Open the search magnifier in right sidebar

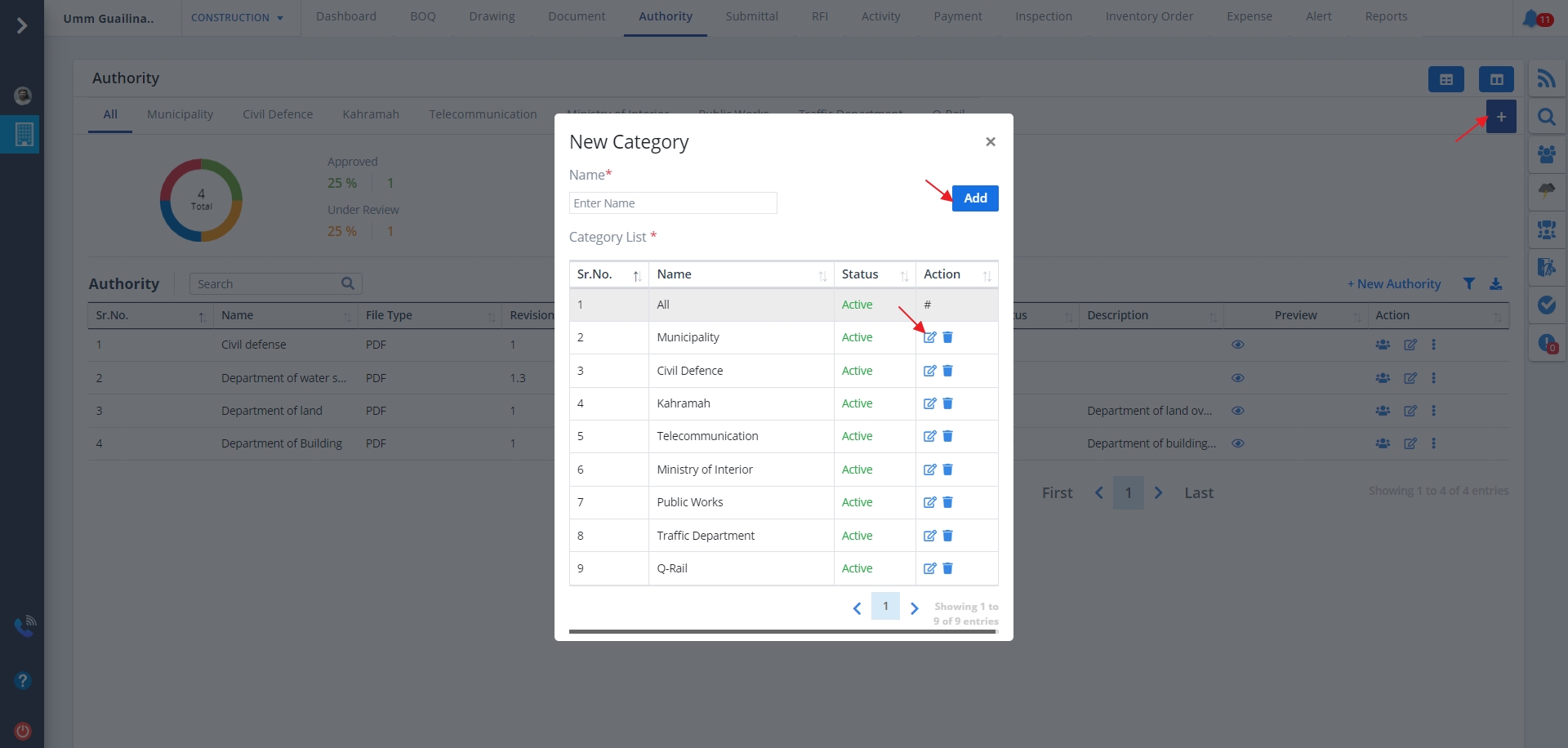(x=1546, y=117)
